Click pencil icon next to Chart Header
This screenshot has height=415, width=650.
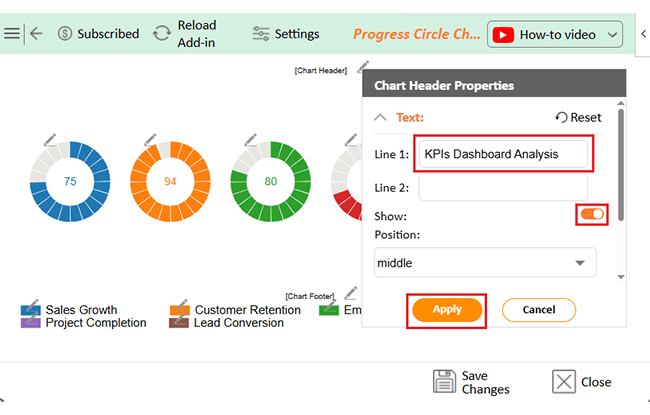point(363,66)
